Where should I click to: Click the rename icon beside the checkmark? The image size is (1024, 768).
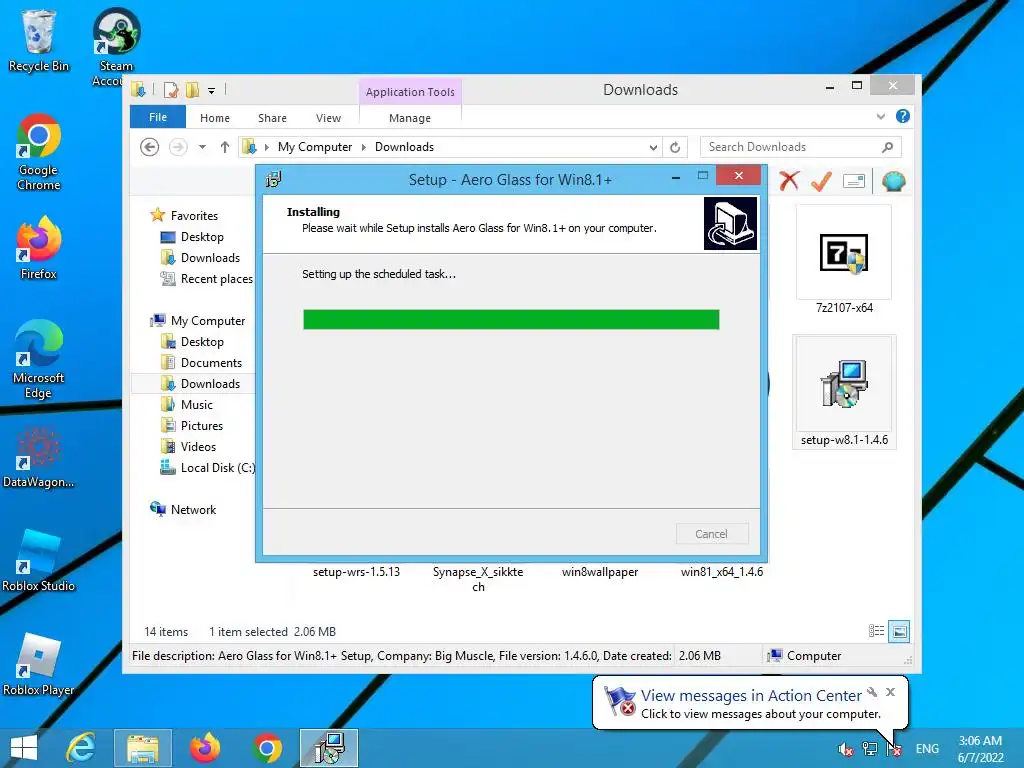tap(854, 181)
